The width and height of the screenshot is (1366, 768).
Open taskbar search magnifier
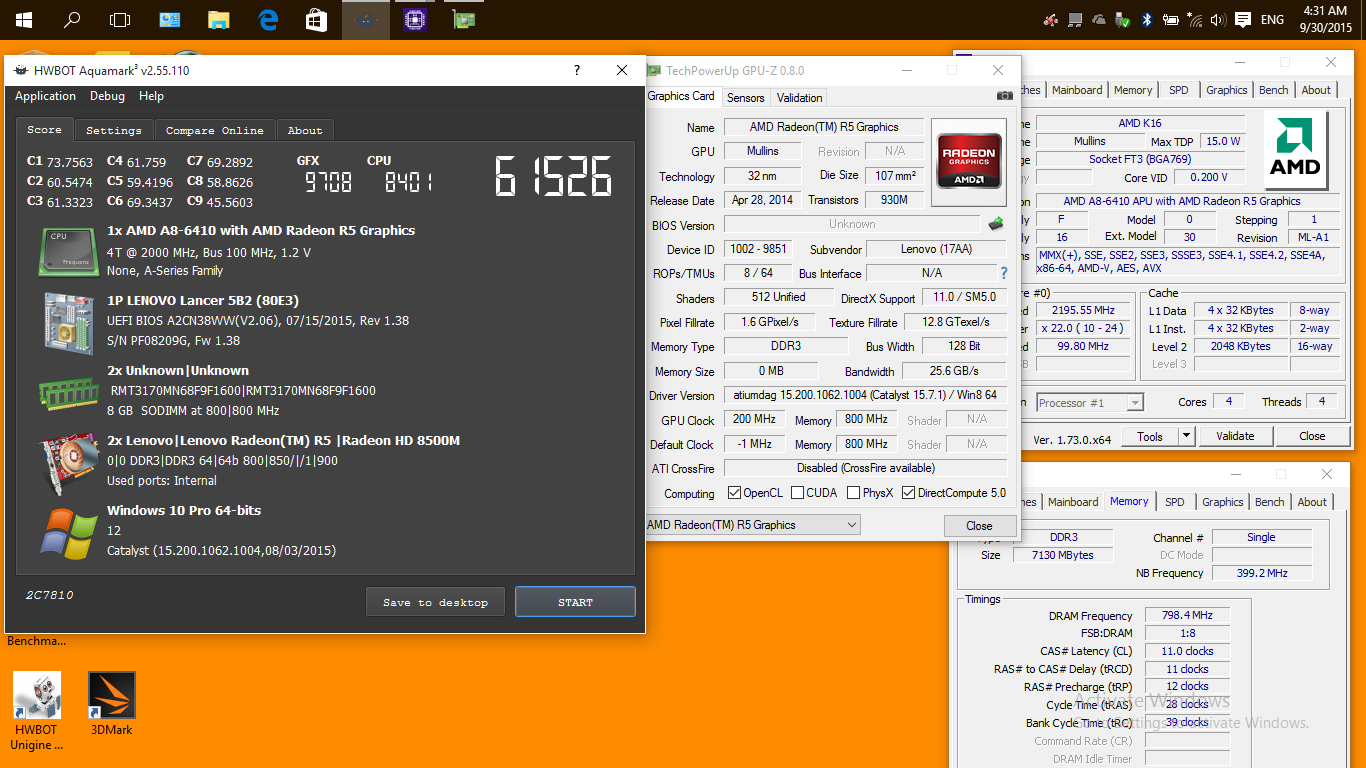(x=72, y=19)
